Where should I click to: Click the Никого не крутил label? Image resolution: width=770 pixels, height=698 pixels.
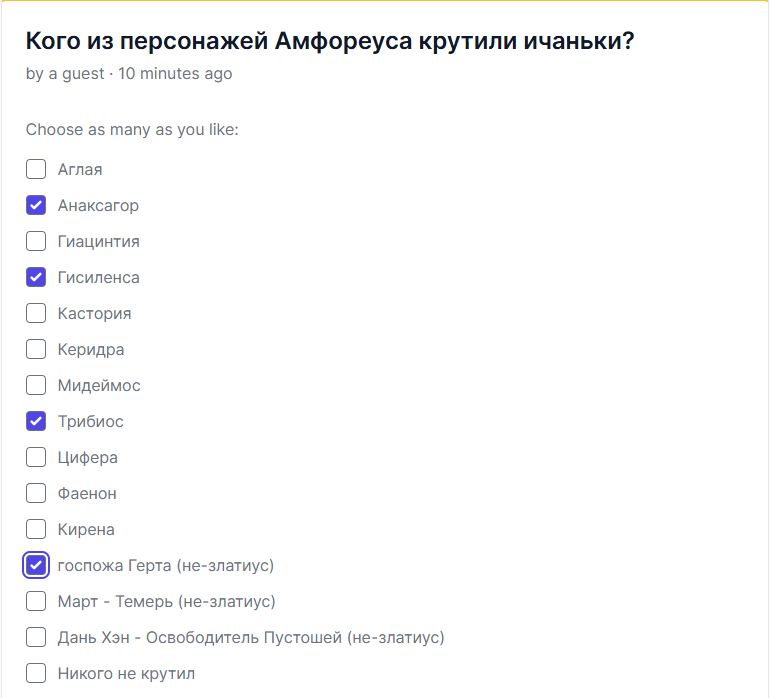point(126,674)
